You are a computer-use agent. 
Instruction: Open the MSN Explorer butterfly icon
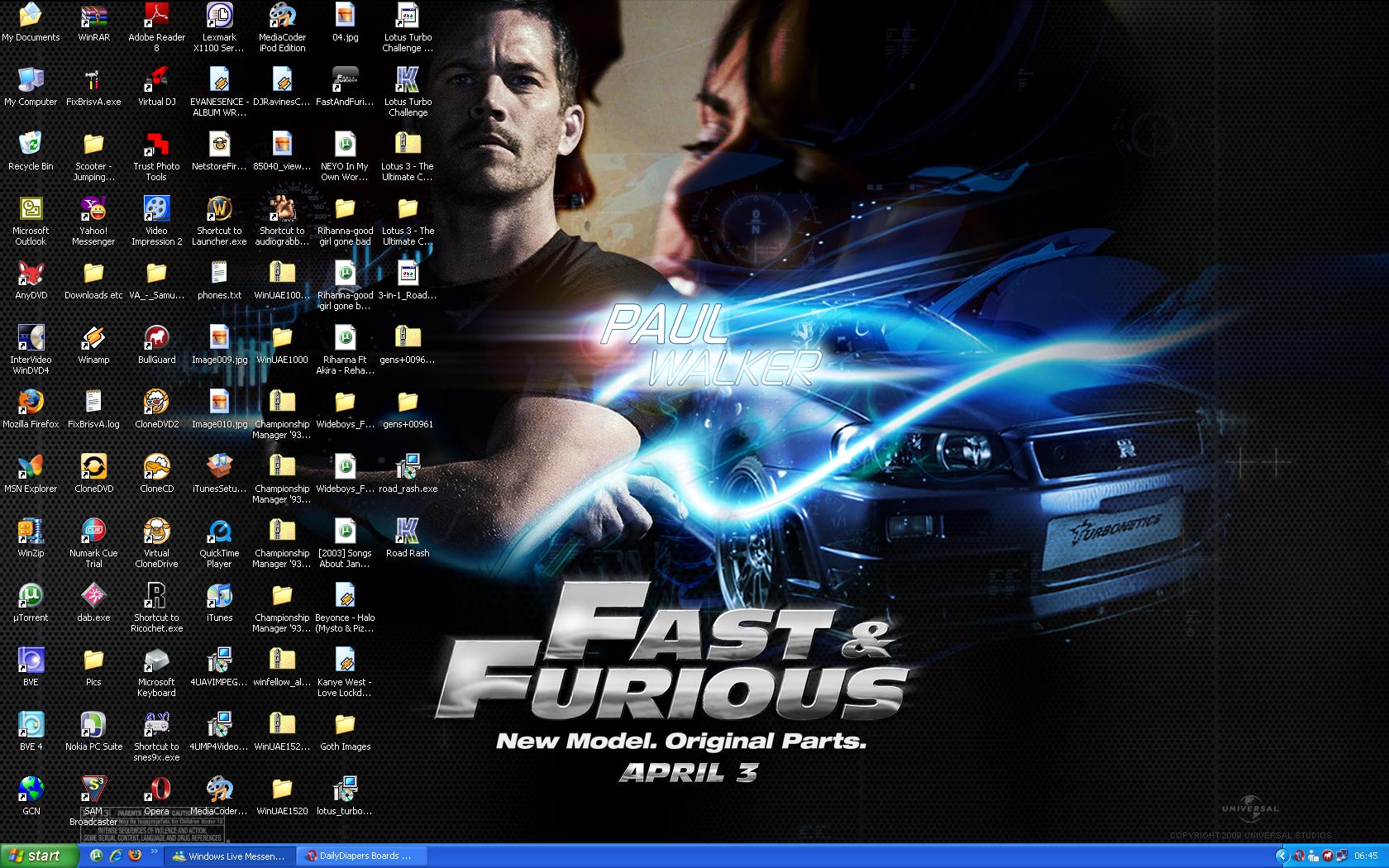coord(31,475)
